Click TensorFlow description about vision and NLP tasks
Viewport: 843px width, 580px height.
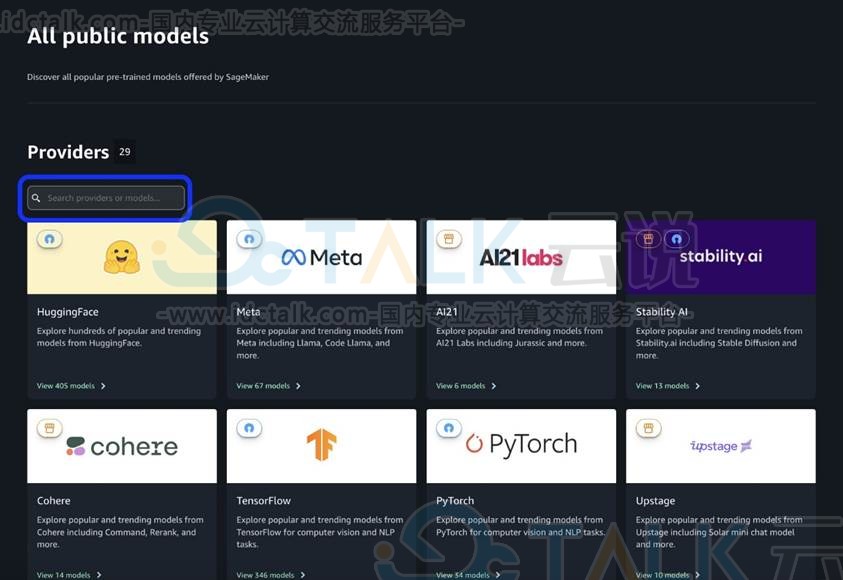click(x=320, y=532)
